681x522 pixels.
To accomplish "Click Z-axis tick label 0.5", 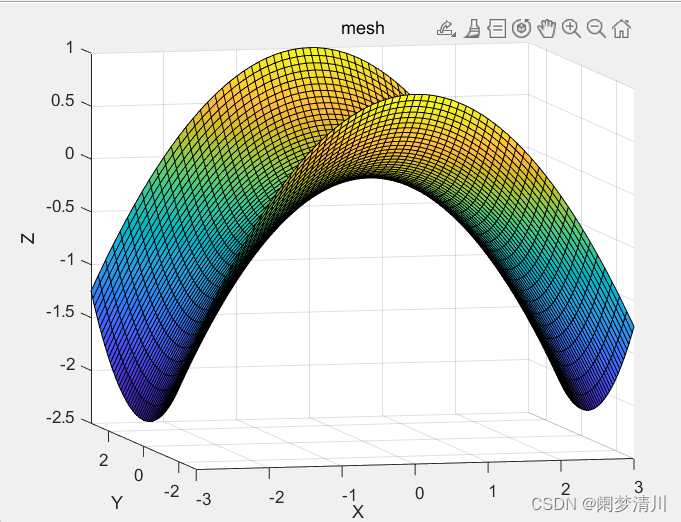I will pos(63,101).
